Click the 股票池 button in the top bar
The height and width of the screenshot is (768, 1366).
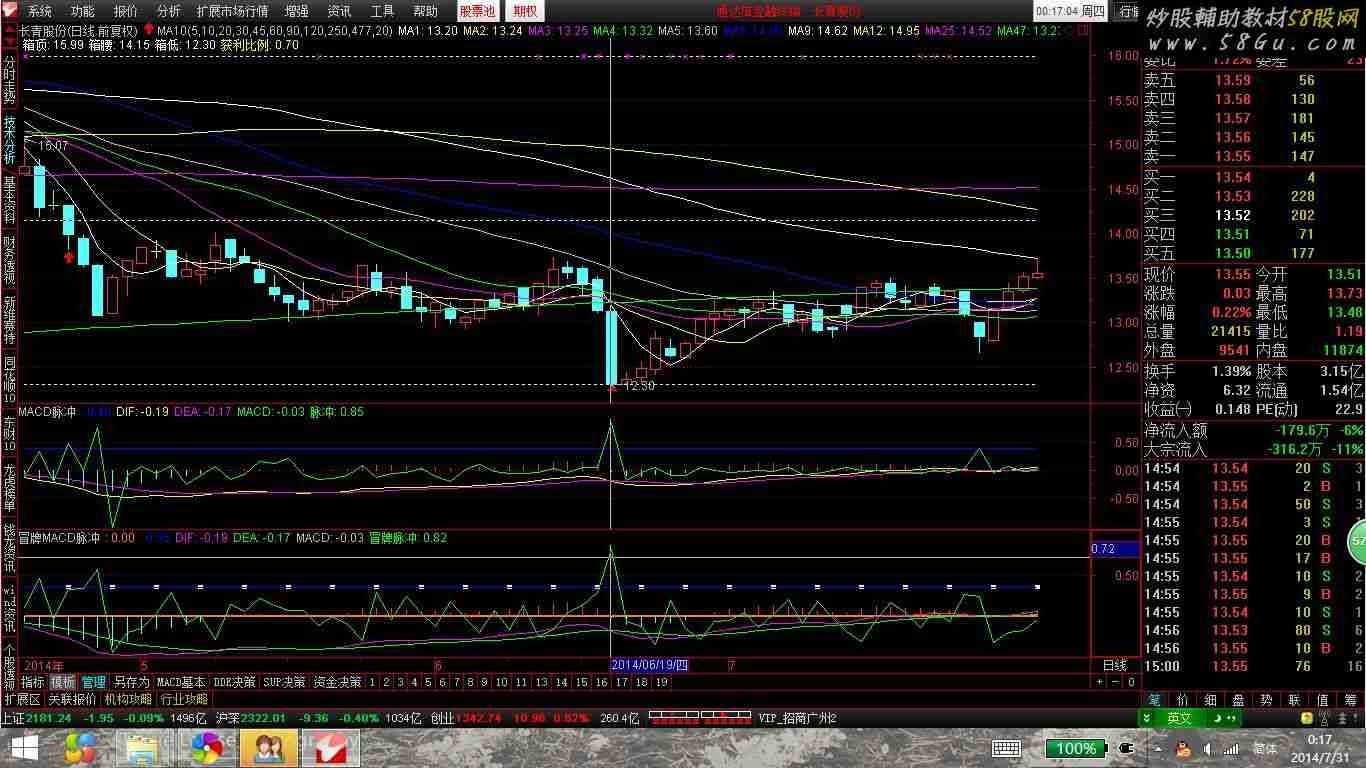pos(478,11)
